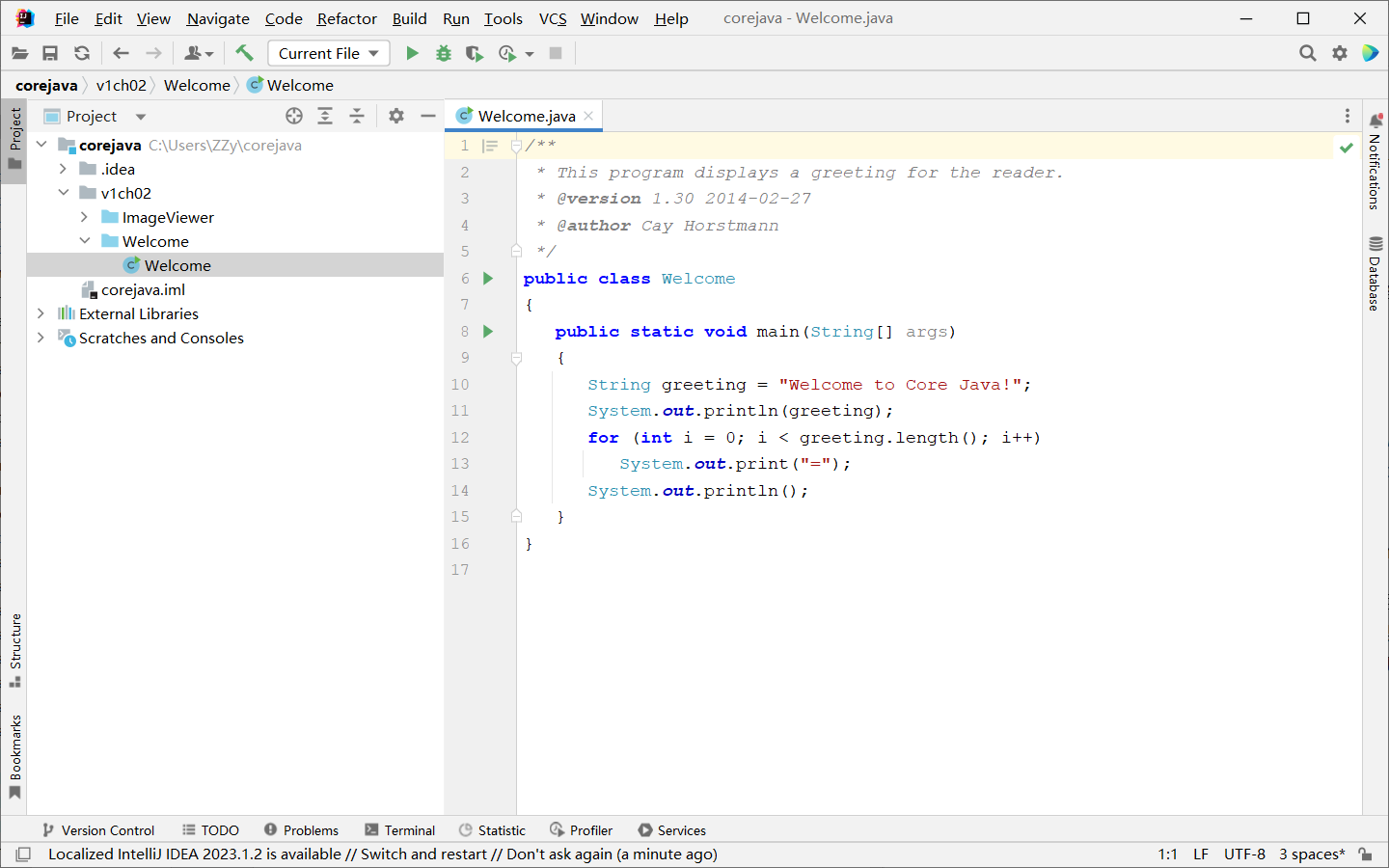The height and width of the screenshot is (868, 1389).
Task: Open Search Everywhere magnifier icon
Action: pyautogui.click(x=1307, y=53)
